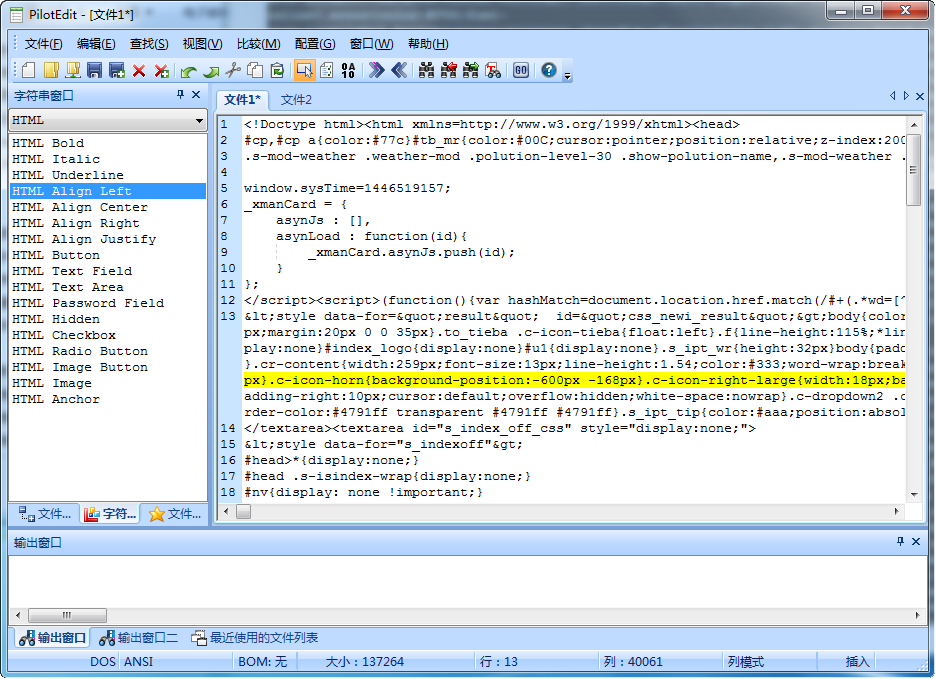Expand the toolbar options overflow arrow

[x=568, y=76]
